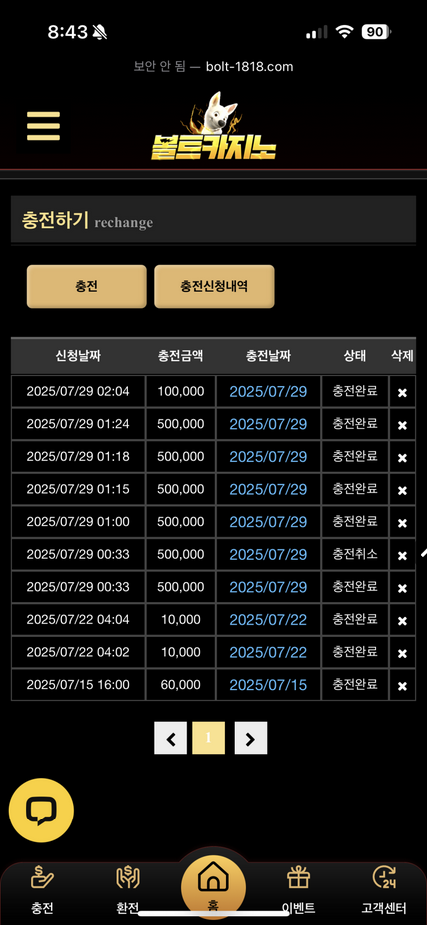Screen dimensions: 427x925
Task: Go to previous page with left chevron
Action: 171,738
